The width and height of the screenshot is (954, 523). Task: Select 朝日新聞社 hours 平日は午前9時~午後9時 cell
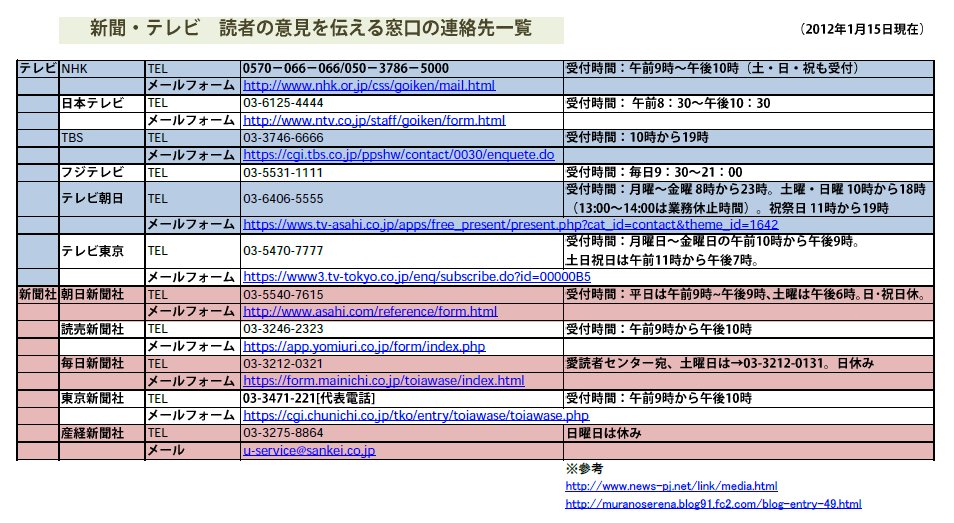coord(749,295)
